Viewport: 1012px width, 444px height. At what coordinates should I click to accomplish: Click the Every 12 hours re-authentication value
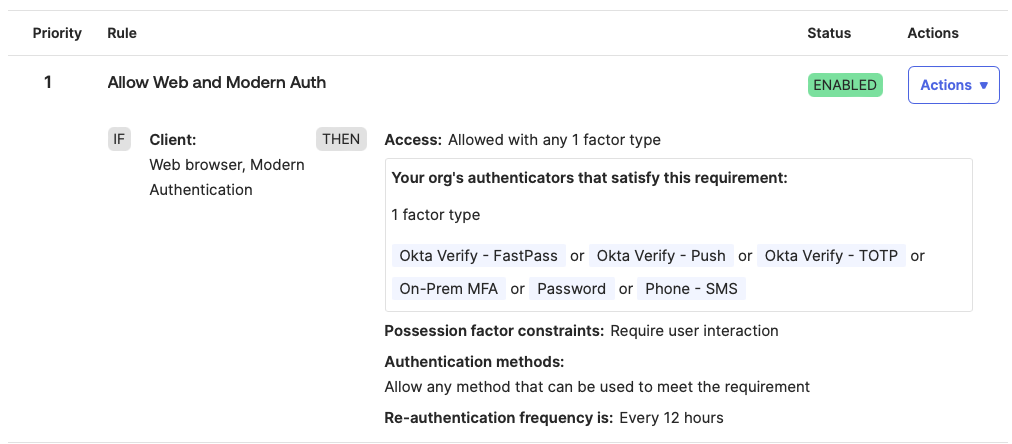671,418
